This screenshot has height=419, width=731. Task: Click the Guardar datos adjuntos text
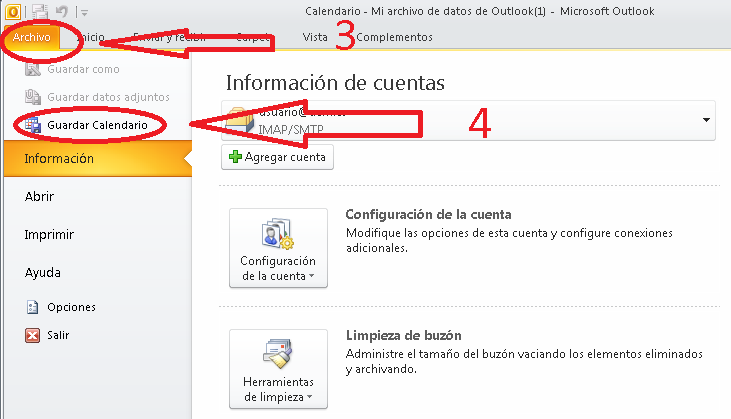(x=109, y=97)
